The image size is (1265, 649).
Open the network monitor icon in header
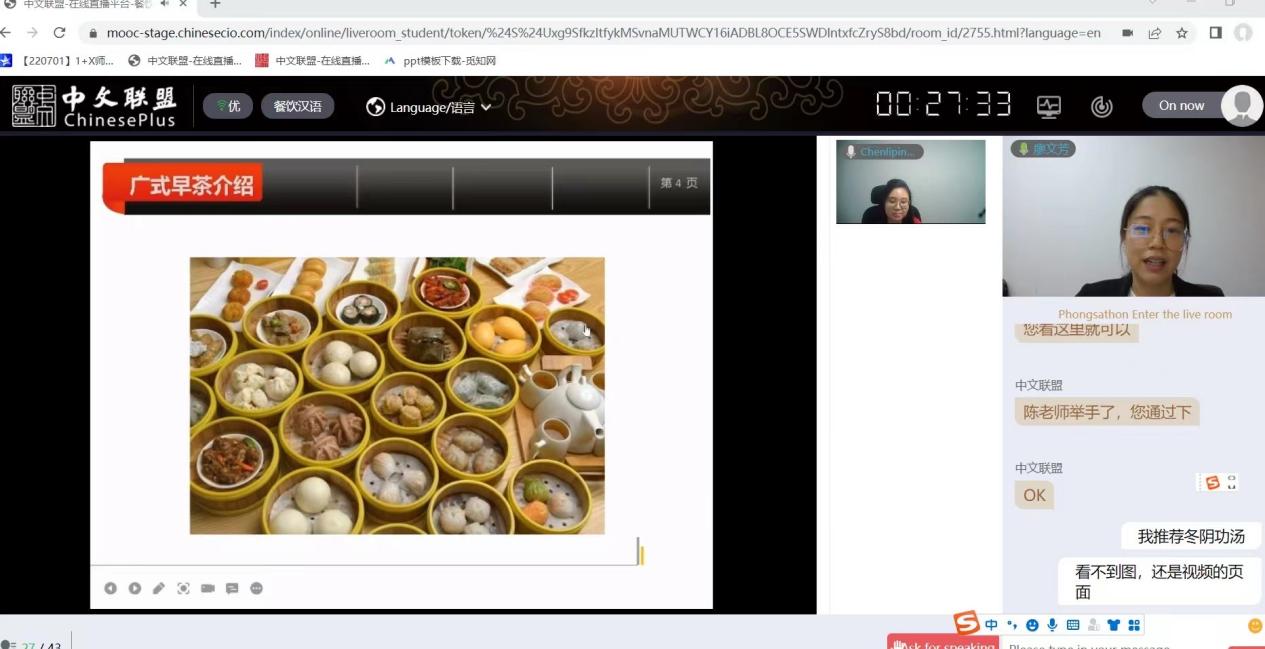[x=1048, y=106]
